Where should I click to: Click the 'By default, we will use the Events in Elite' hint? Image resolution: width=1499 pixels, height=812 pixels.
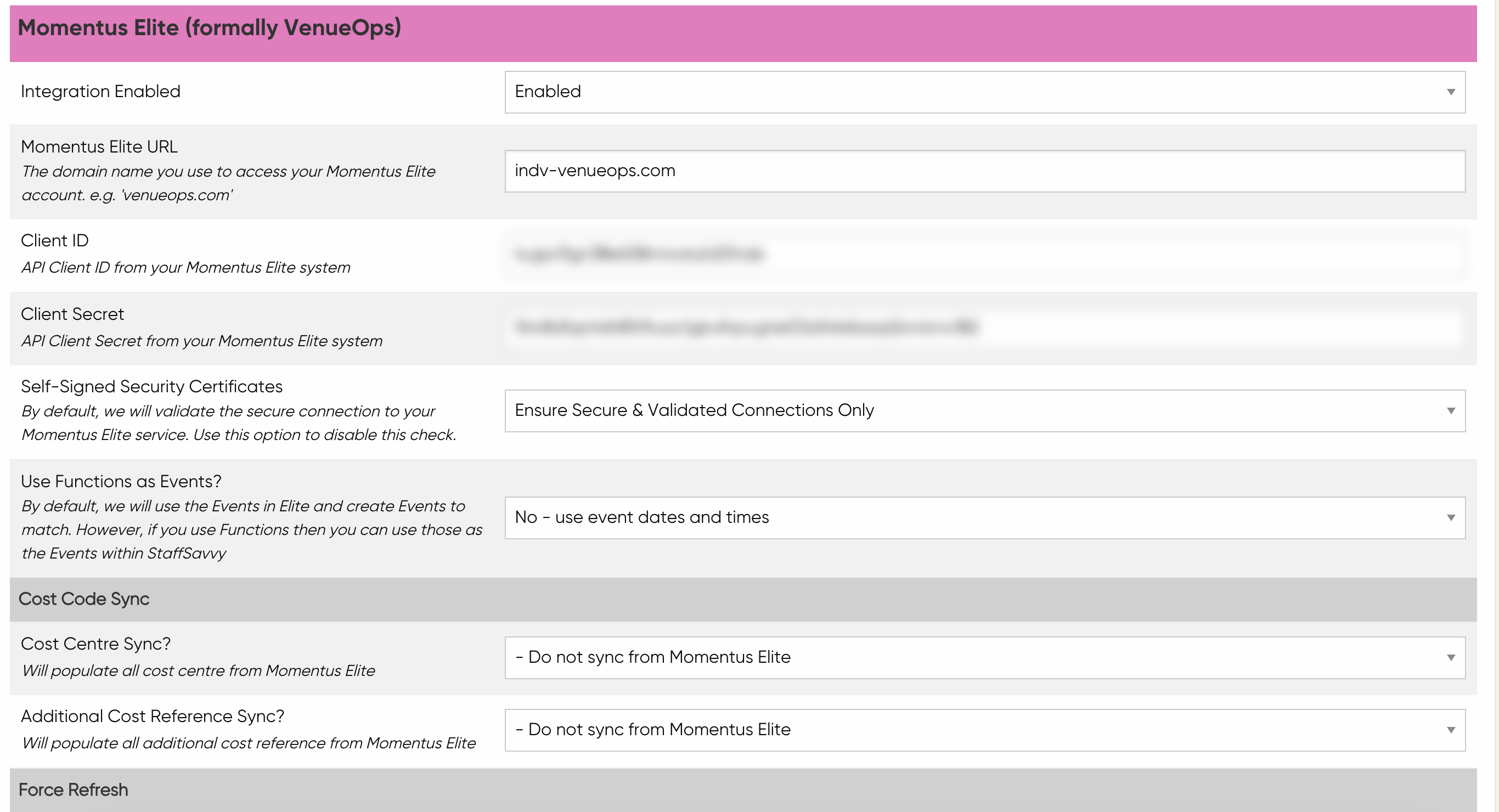pos(252,531)
